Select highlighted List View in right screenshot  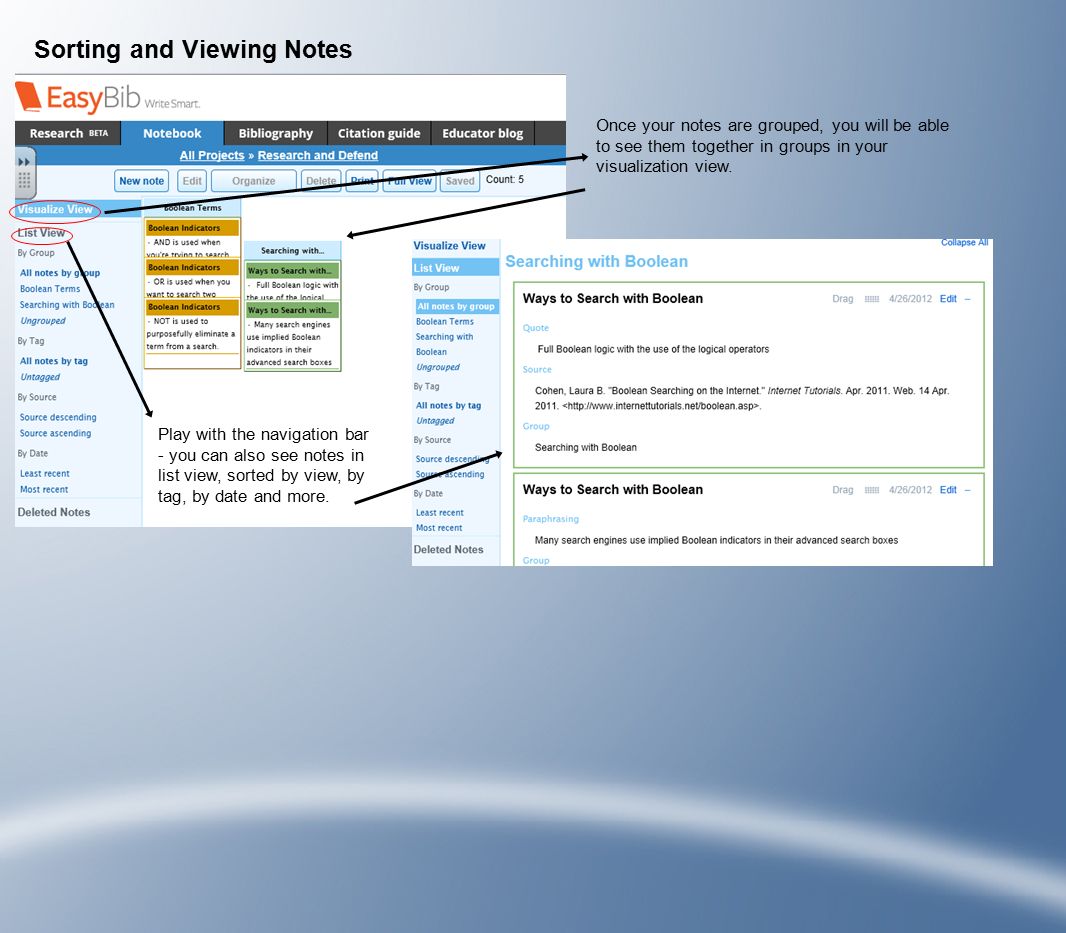(x=455, y=268)
